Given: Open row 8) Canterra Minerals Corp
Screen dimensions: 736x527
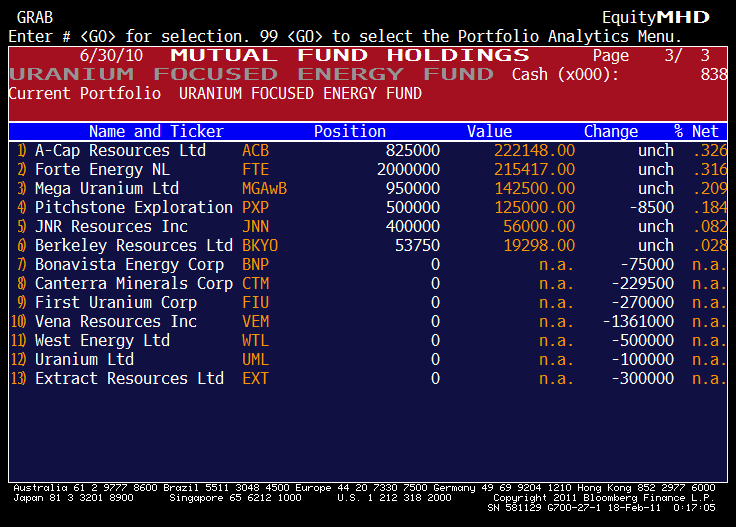Looking at the screenshot, I should [x=368, y=283].
